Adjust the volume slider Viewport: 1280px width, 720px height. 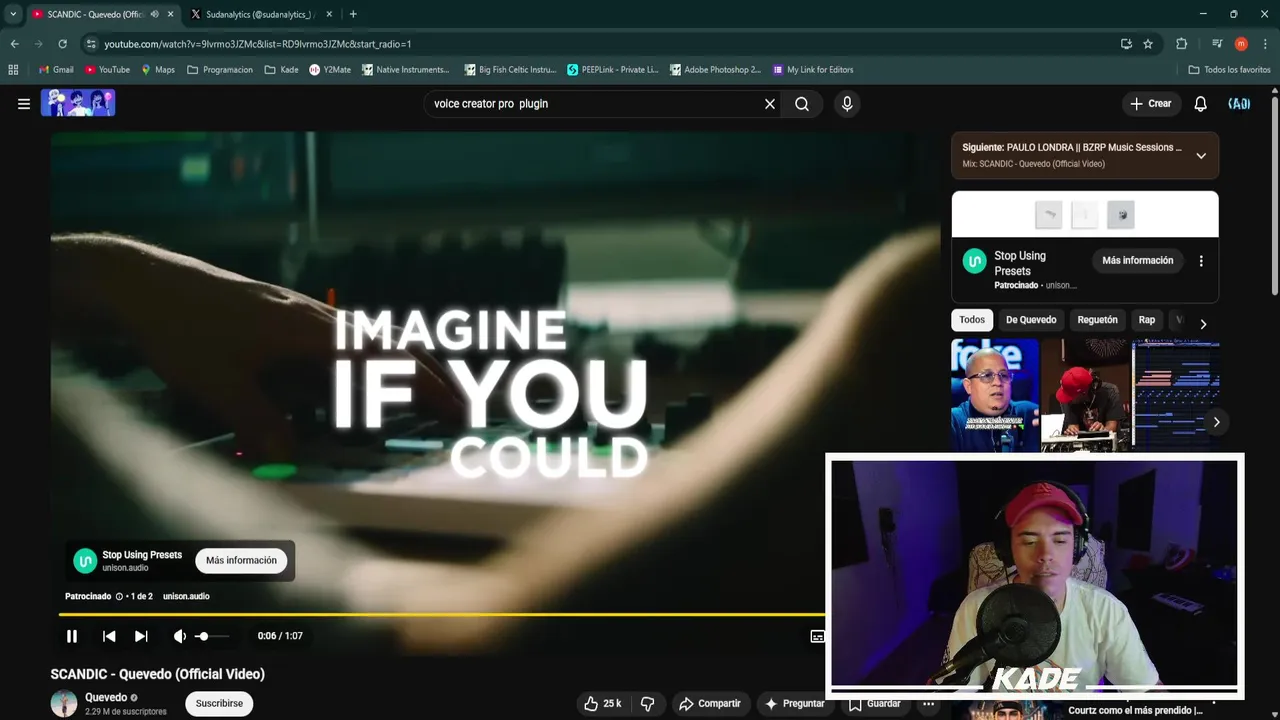(211, 636)
